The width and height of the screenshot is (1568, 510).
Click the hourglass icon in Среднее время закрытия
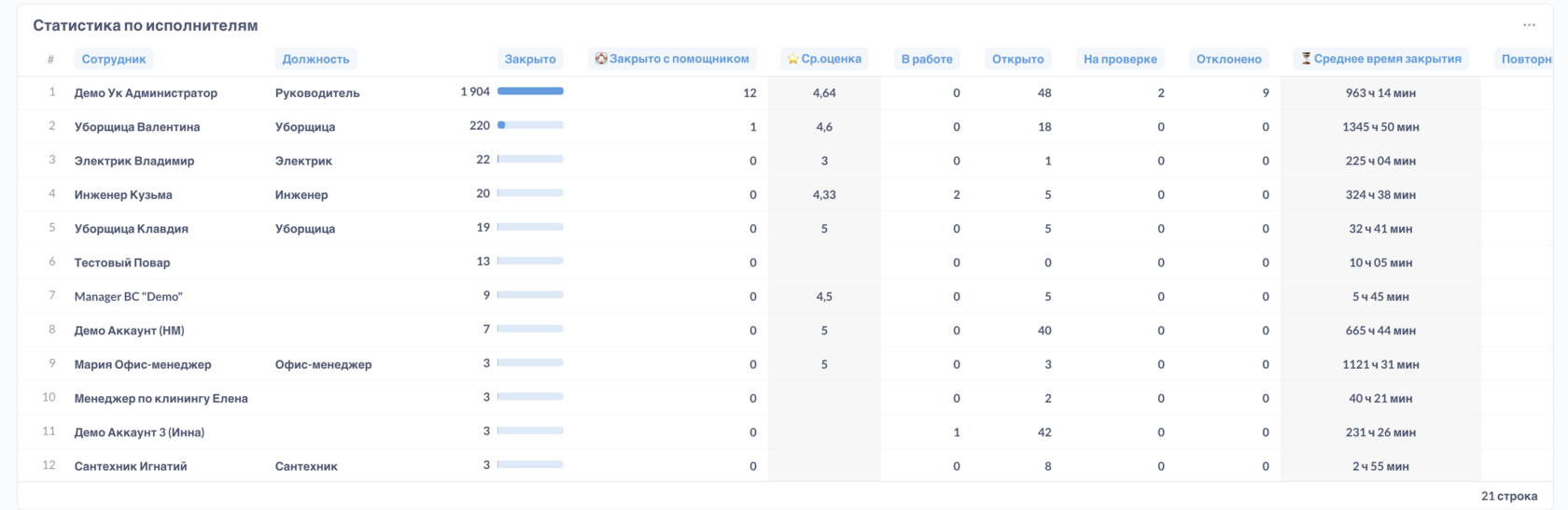1306,59
